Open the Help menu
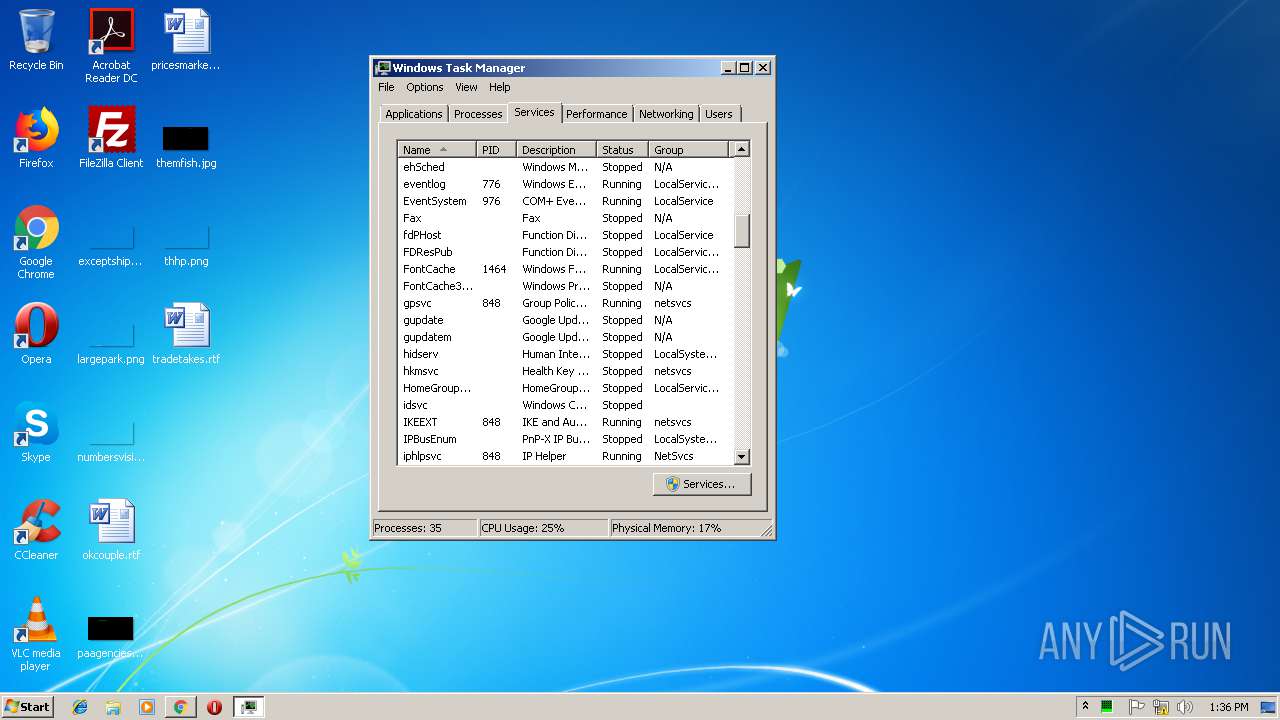Viewport: 1280px width, 720px height. click(499, 87)
